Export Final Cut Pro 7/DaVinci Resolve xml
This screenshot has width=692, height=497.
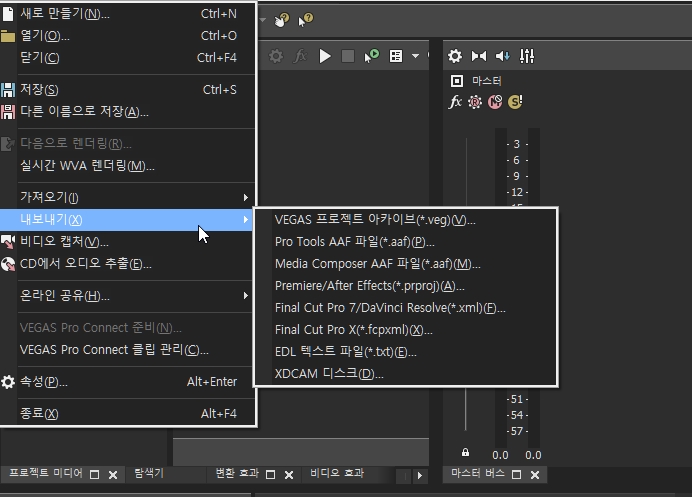tap(406, 308)
